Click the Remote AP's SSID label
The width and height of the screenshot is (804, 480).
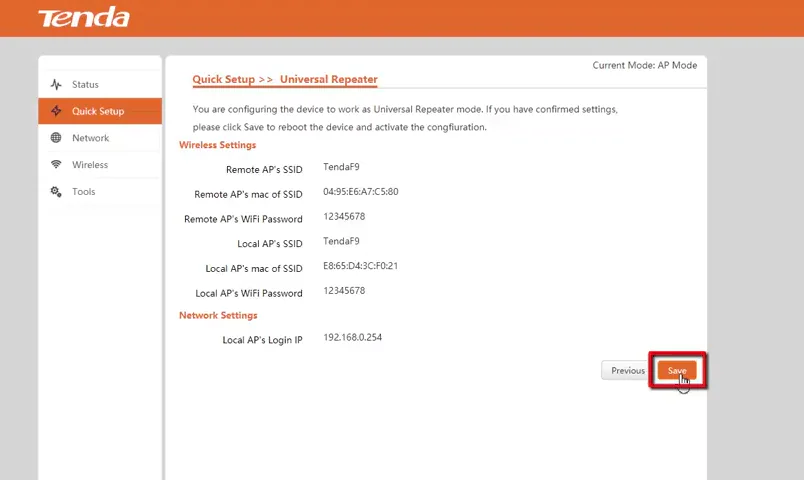[264, 169]
